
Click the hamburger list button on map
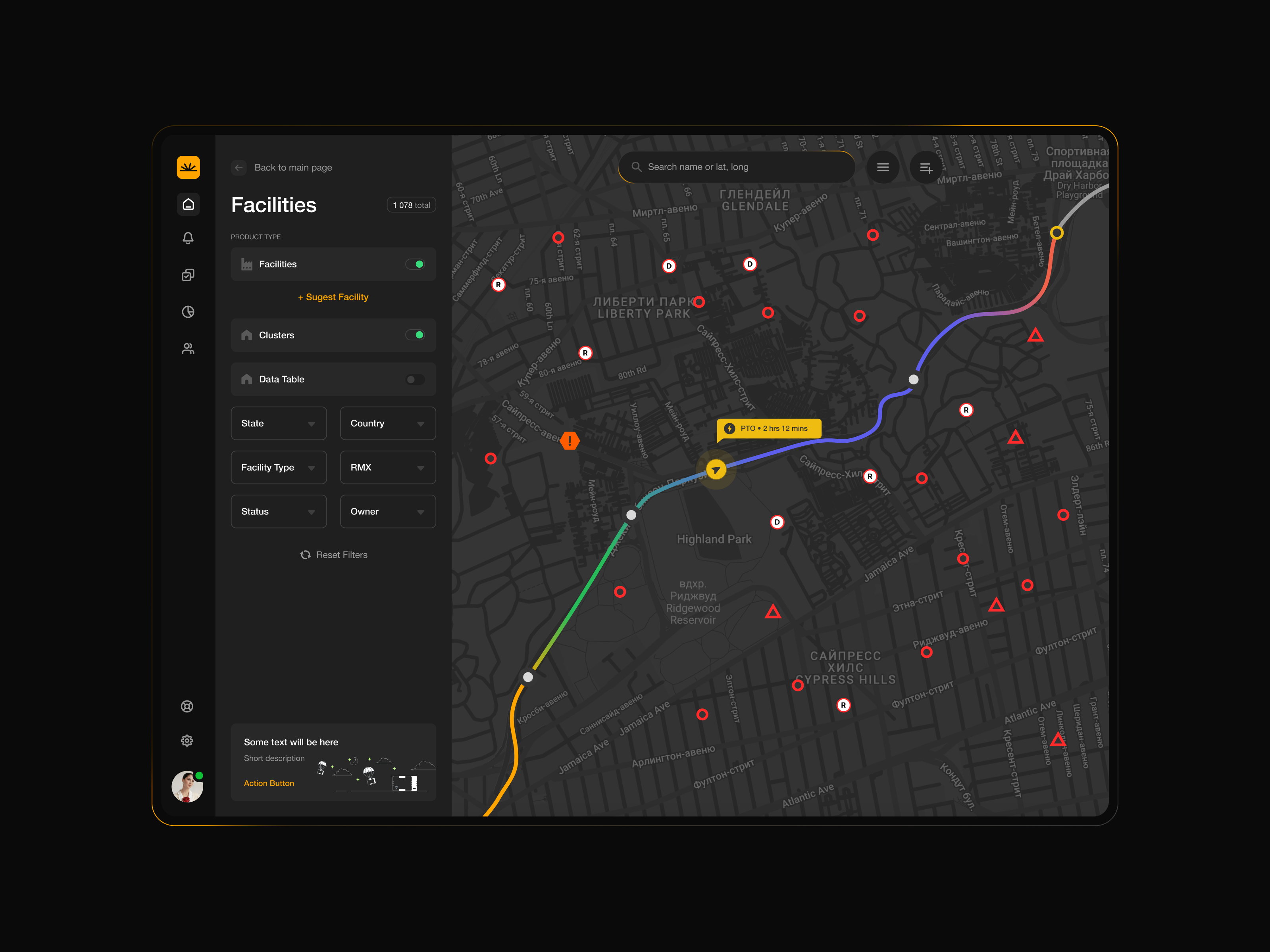click(x=883, y=167)
